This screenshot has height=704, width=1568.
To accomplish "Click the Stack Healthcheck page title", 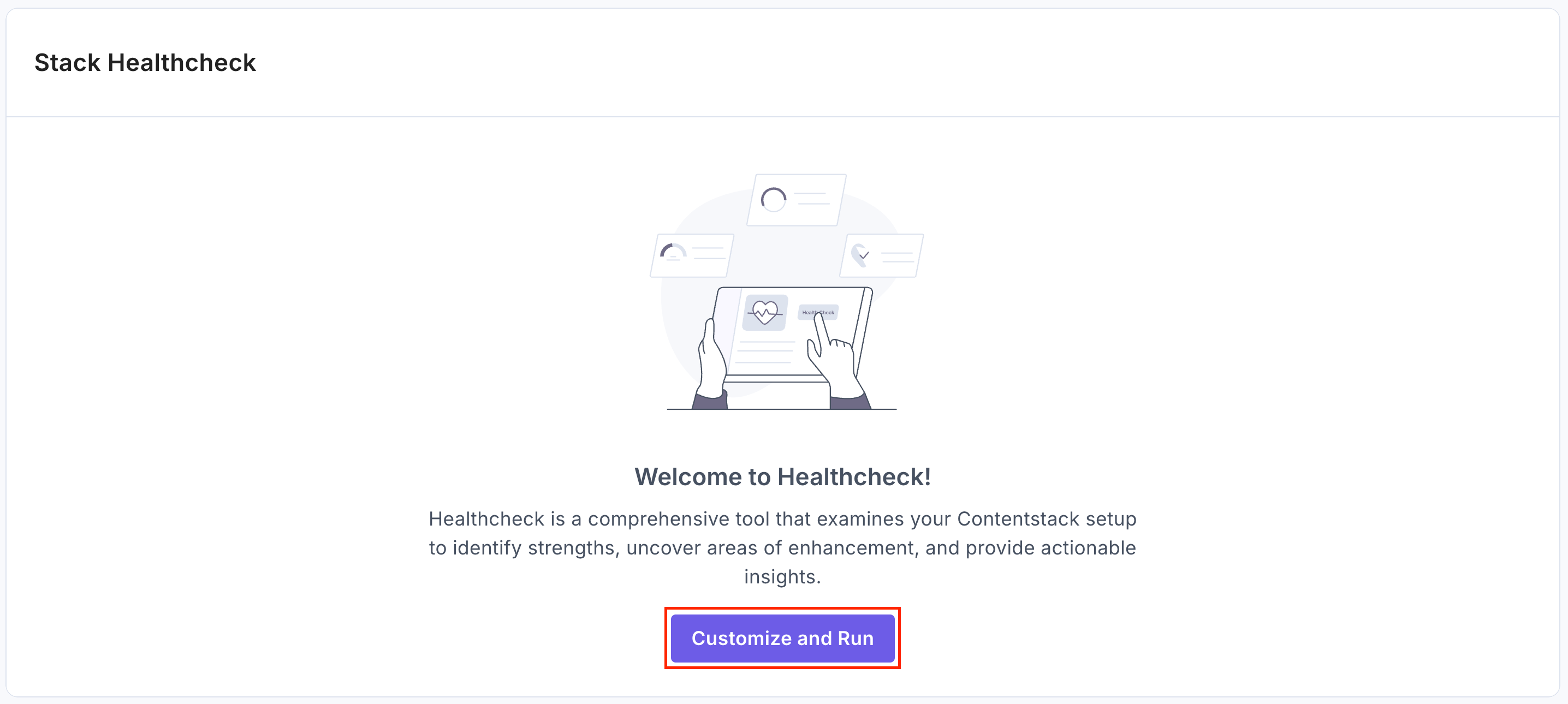I will [x=145, y=62].
